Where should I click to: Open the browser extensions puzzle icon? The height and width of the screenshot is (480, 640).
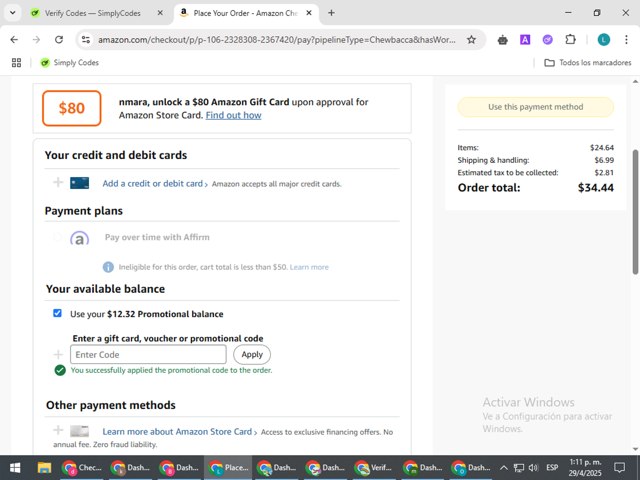point(570,40)
